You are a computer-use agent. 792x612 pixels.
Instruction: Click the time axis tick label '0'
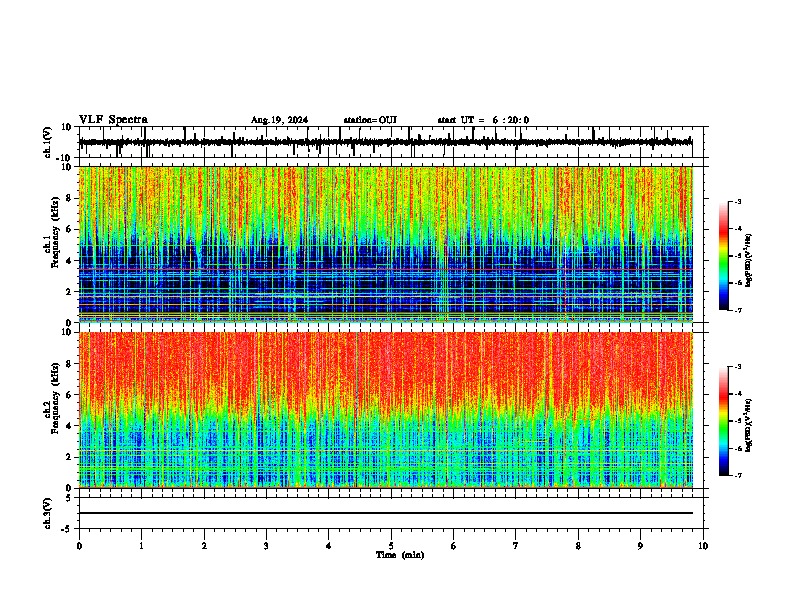click(x=79, y=546)
